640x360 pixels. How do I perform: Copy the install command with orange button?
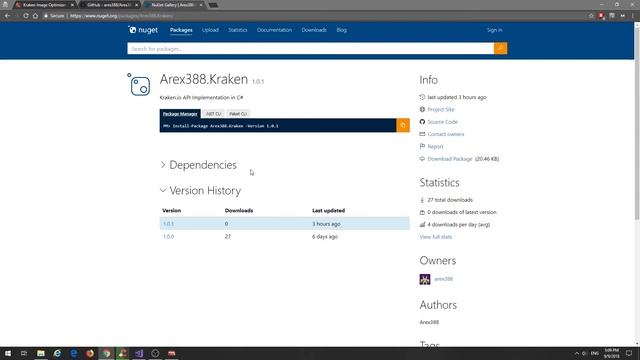(x=403, y=125)
